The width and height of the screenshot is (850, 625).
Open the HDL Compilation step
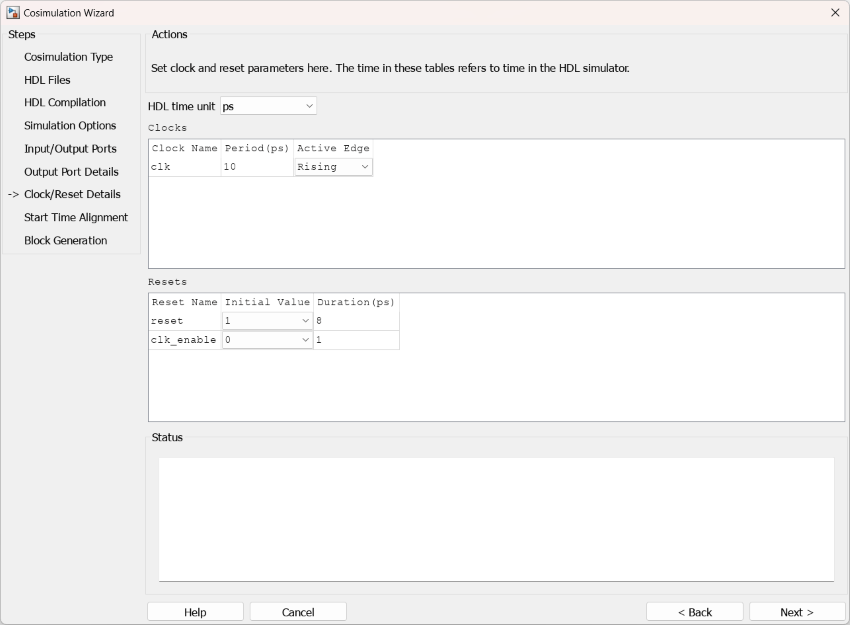click(65, 103)
